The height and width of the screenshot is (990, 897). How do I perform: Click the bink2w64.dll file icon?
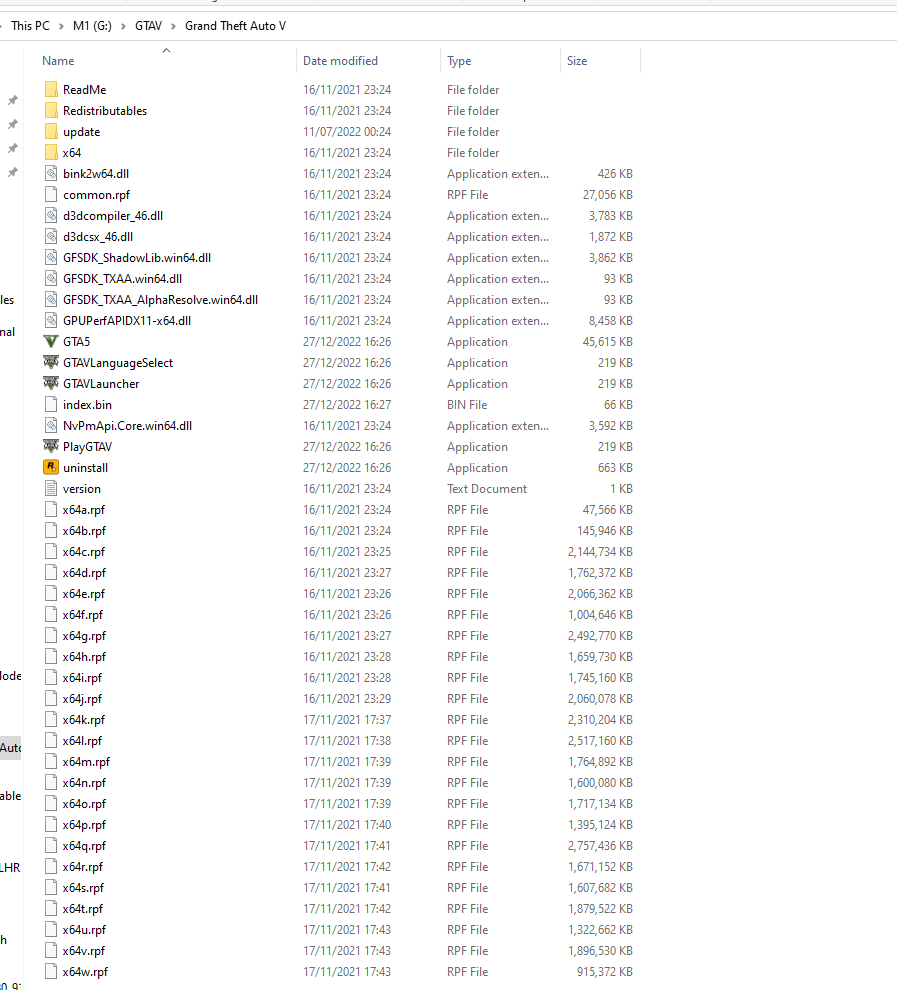[x=51, y=174]
